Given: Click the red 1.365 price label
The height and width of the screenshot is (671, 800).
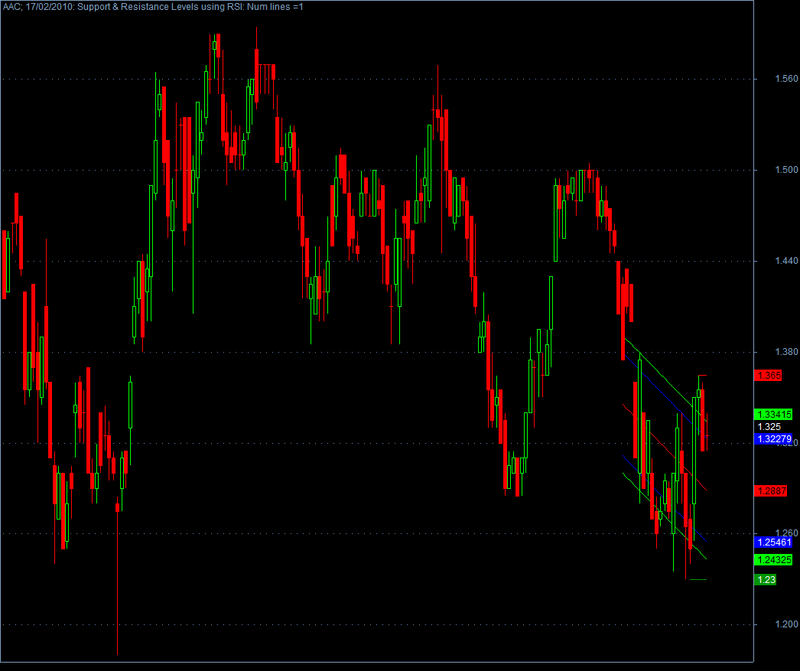Looking at the screenshot, I should point(768,376).
